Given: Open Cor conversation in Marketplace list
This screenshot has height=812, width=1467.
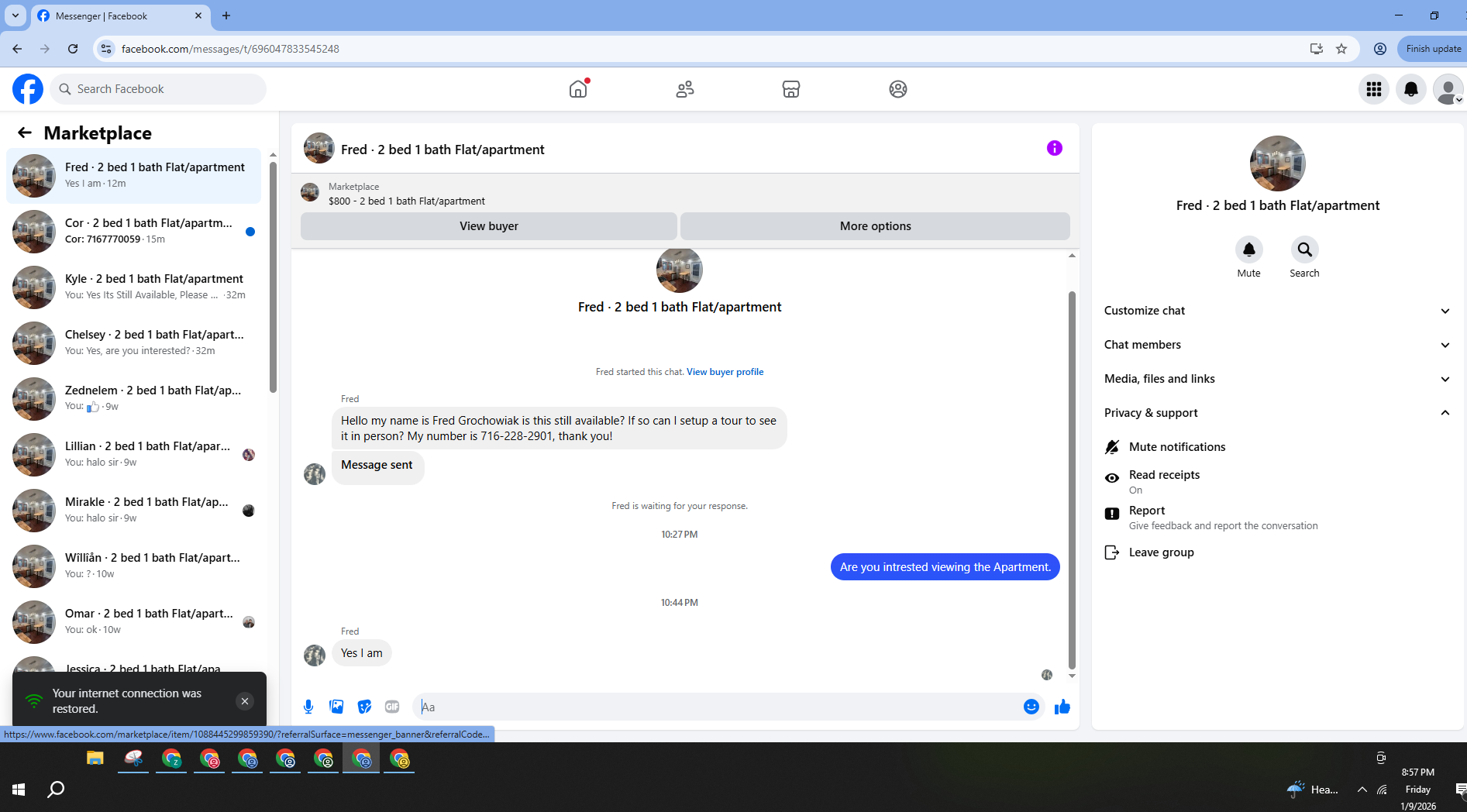Looking at the screenshot, I should pos(134,232).
